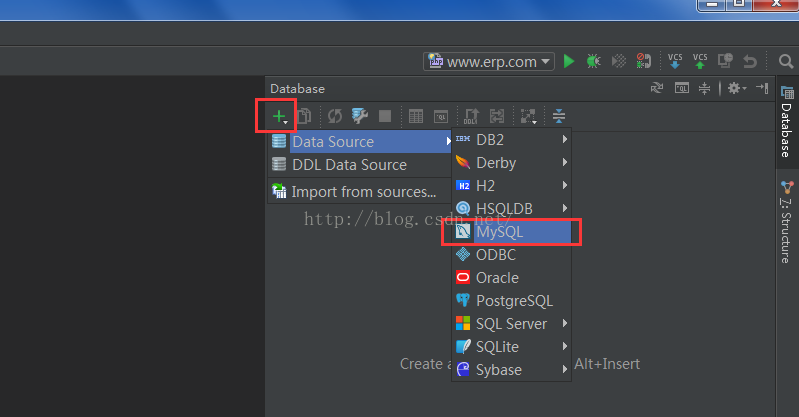The image size is (799, 417).
Task: Open the SQL console icon in Database toolbar
Action: click(441, 116)
